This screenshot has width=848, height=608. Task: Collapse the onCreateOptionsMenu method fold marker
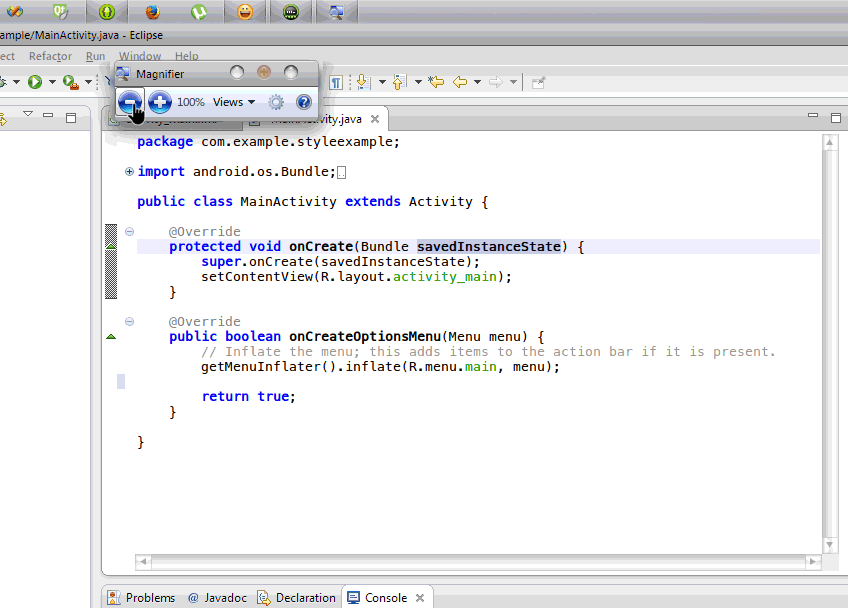pyautogui.click(x=129, y=322)
